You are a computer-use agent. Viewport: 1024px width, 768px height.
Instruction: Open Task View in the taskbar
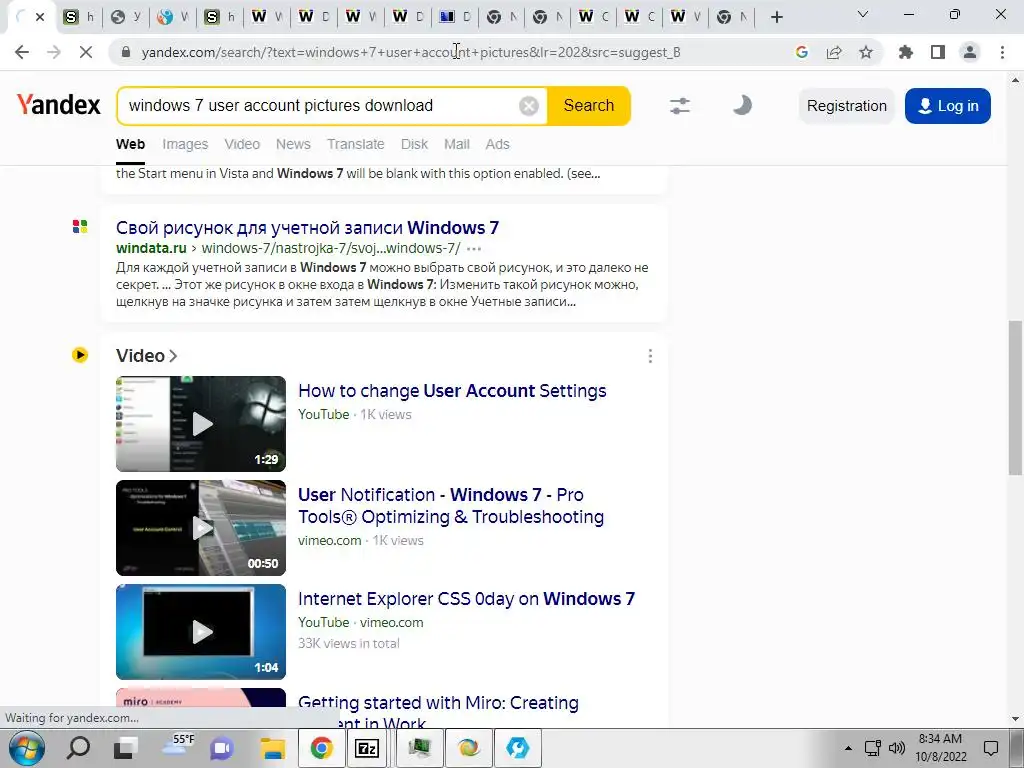125,748
